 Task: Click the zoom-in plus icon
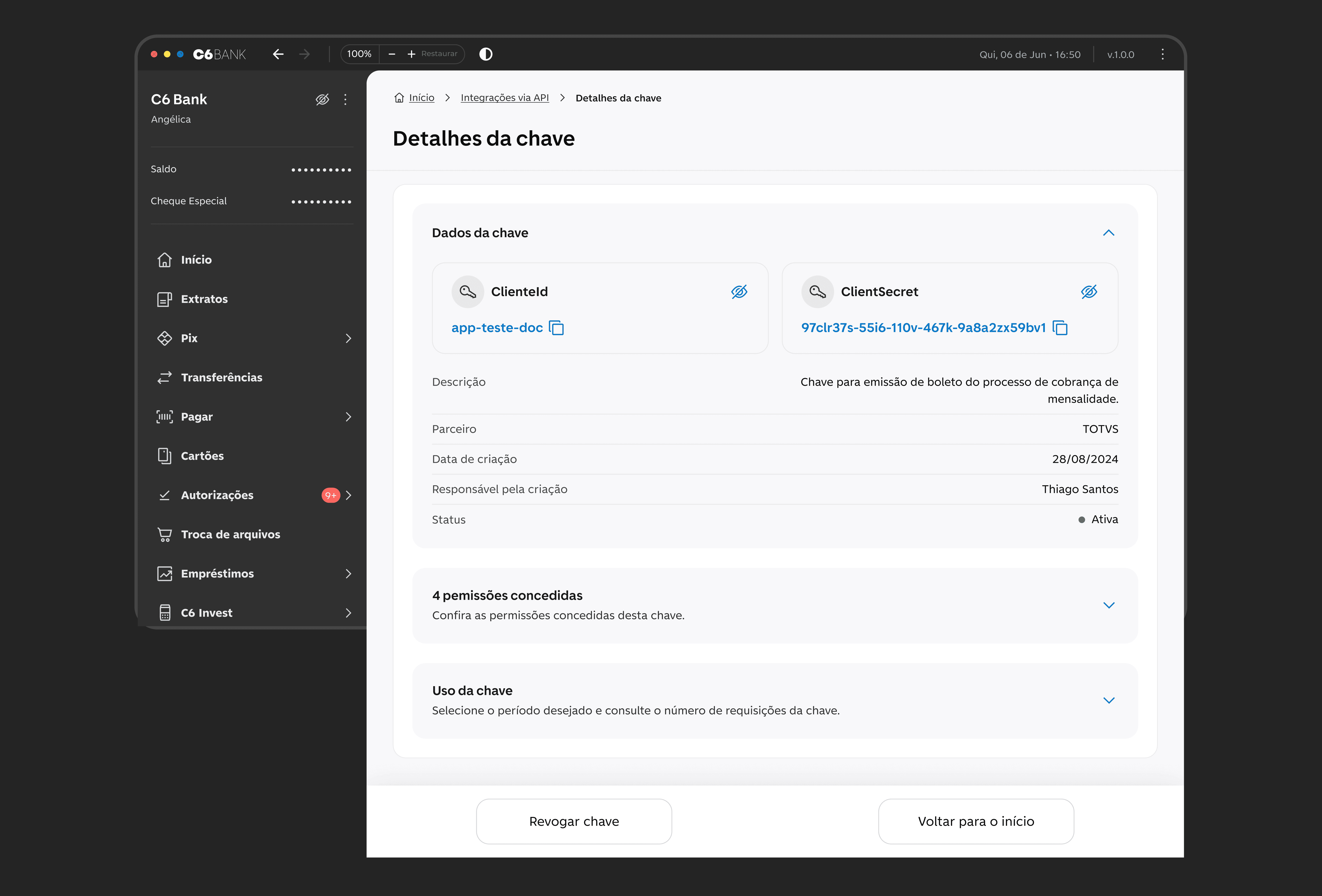[411, 54]
